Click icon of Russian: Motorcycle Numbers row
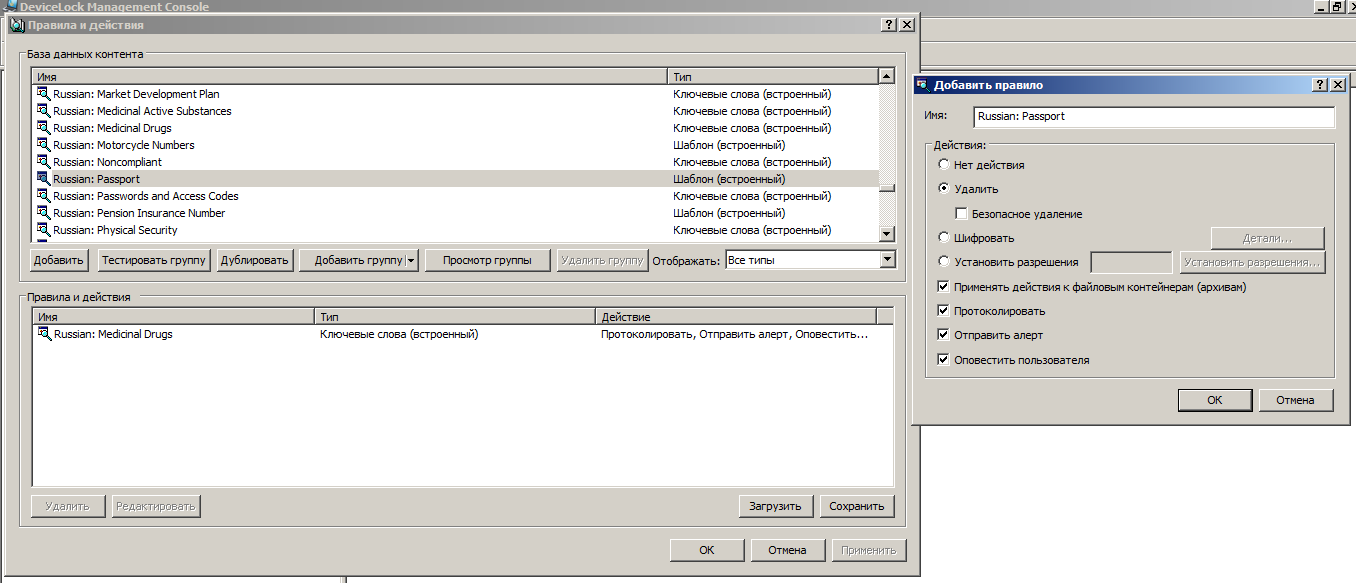 (43, 145)
